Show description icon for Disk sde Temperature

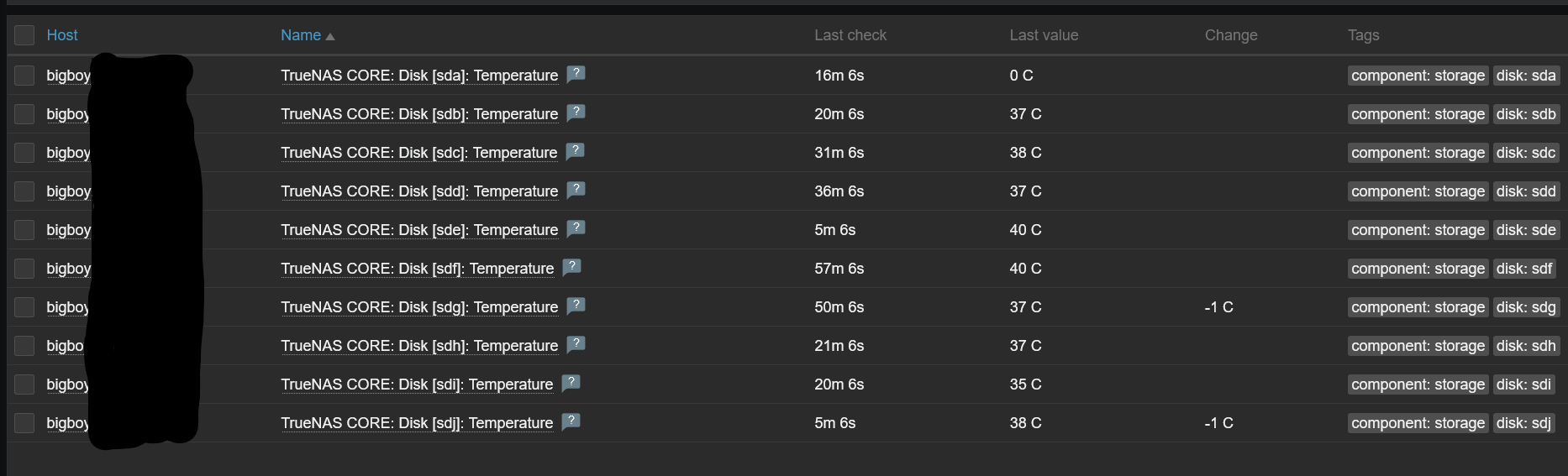pyautogui.click(x=576, y=228)
